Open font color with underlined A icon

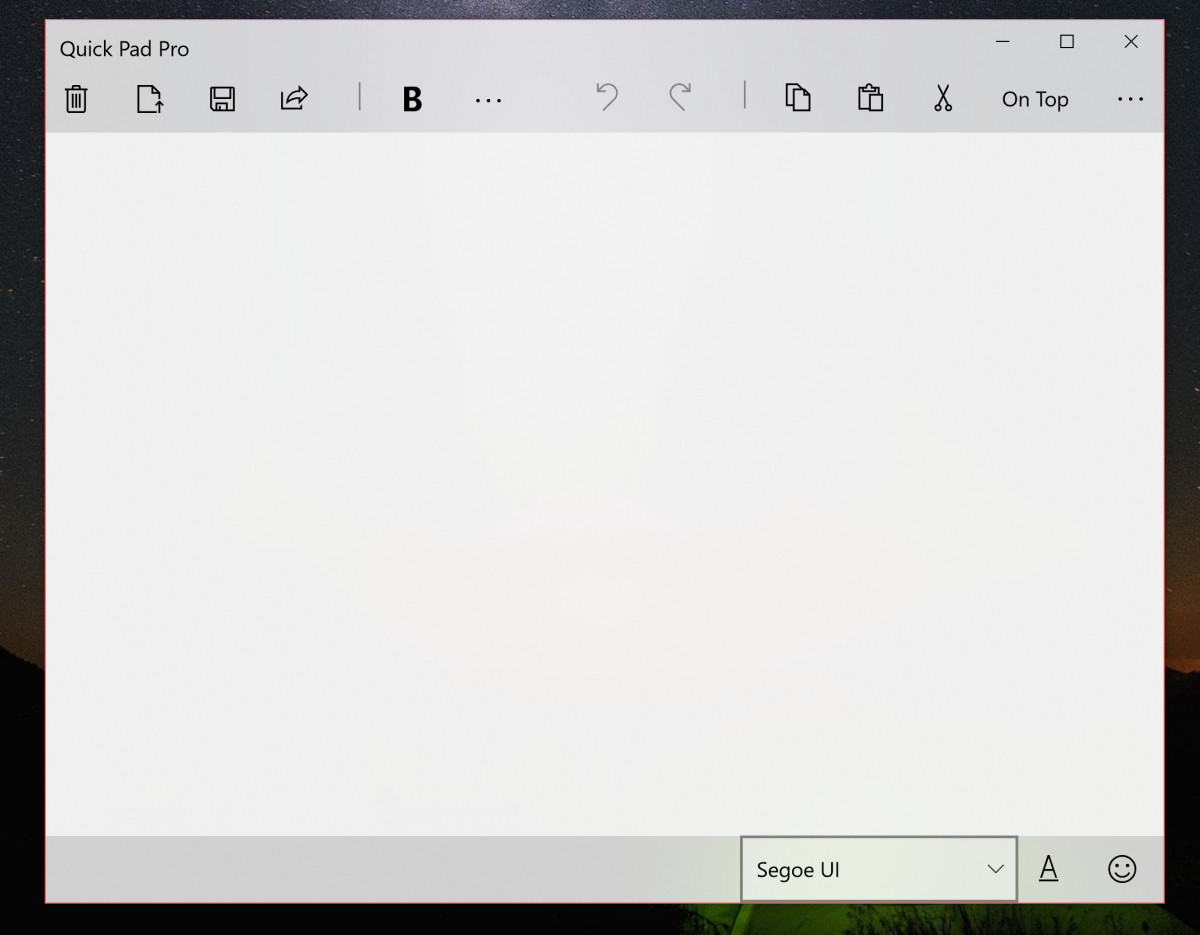(1048, 868)
